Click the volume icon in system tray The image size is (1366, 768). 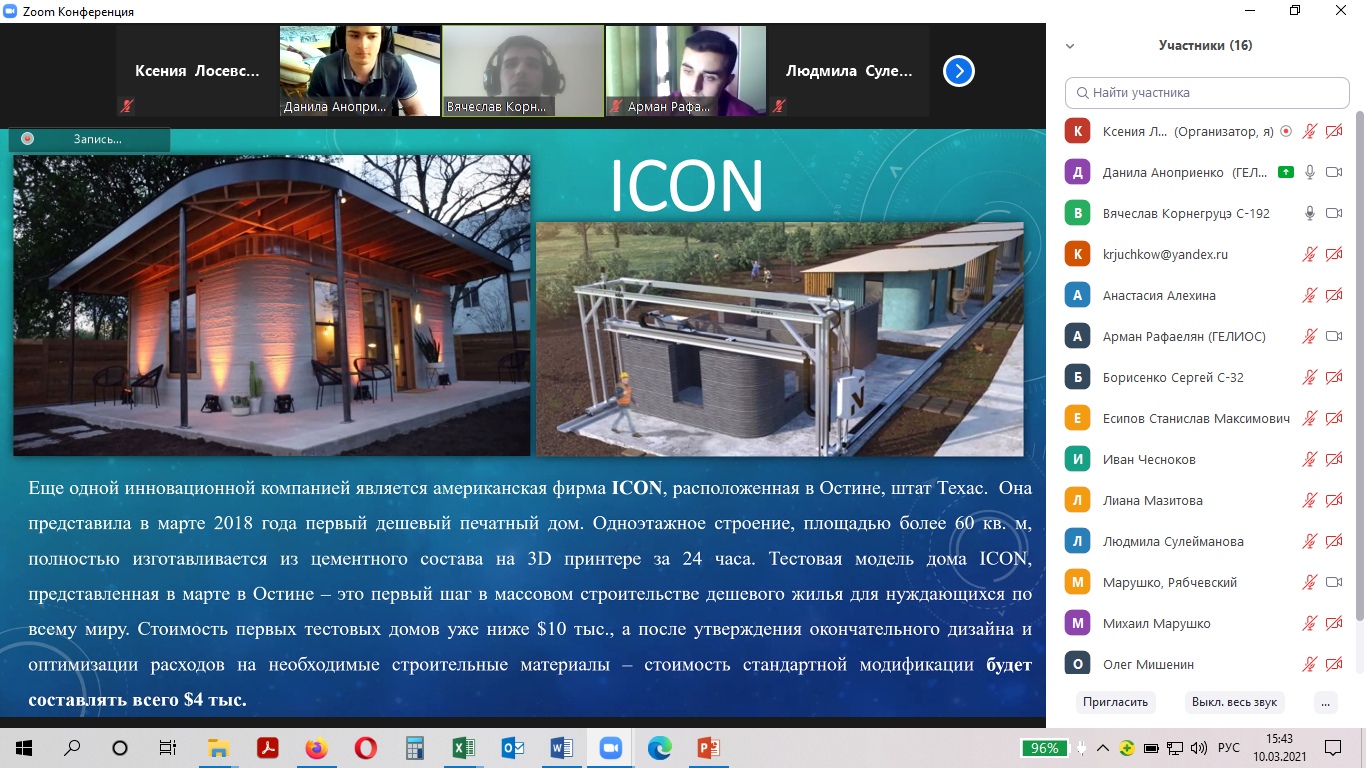click(1199, 748)
